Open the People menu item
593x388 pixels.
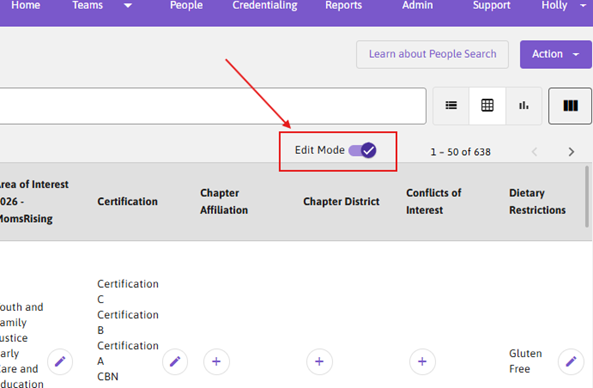pyautogui.click(x=186, y=5)
